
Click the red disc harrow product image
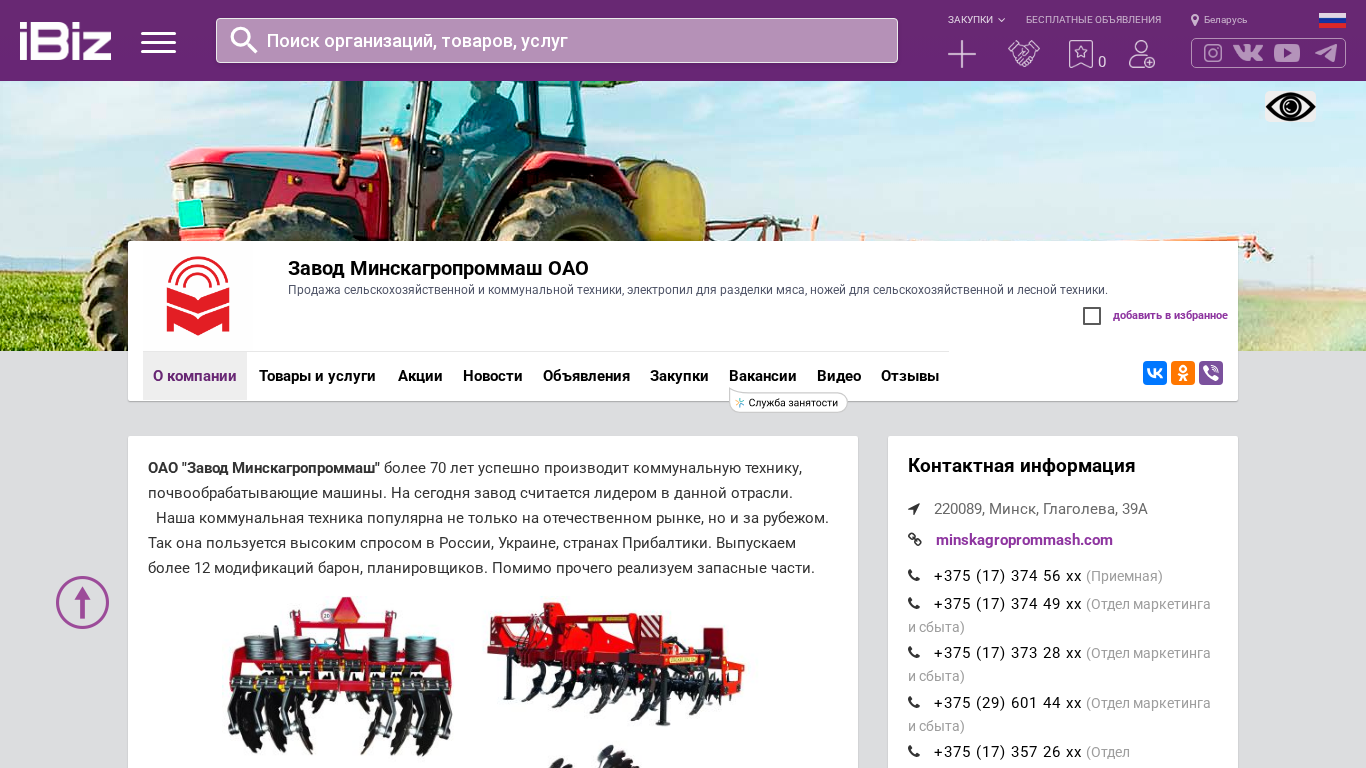[x=340, y=676]
